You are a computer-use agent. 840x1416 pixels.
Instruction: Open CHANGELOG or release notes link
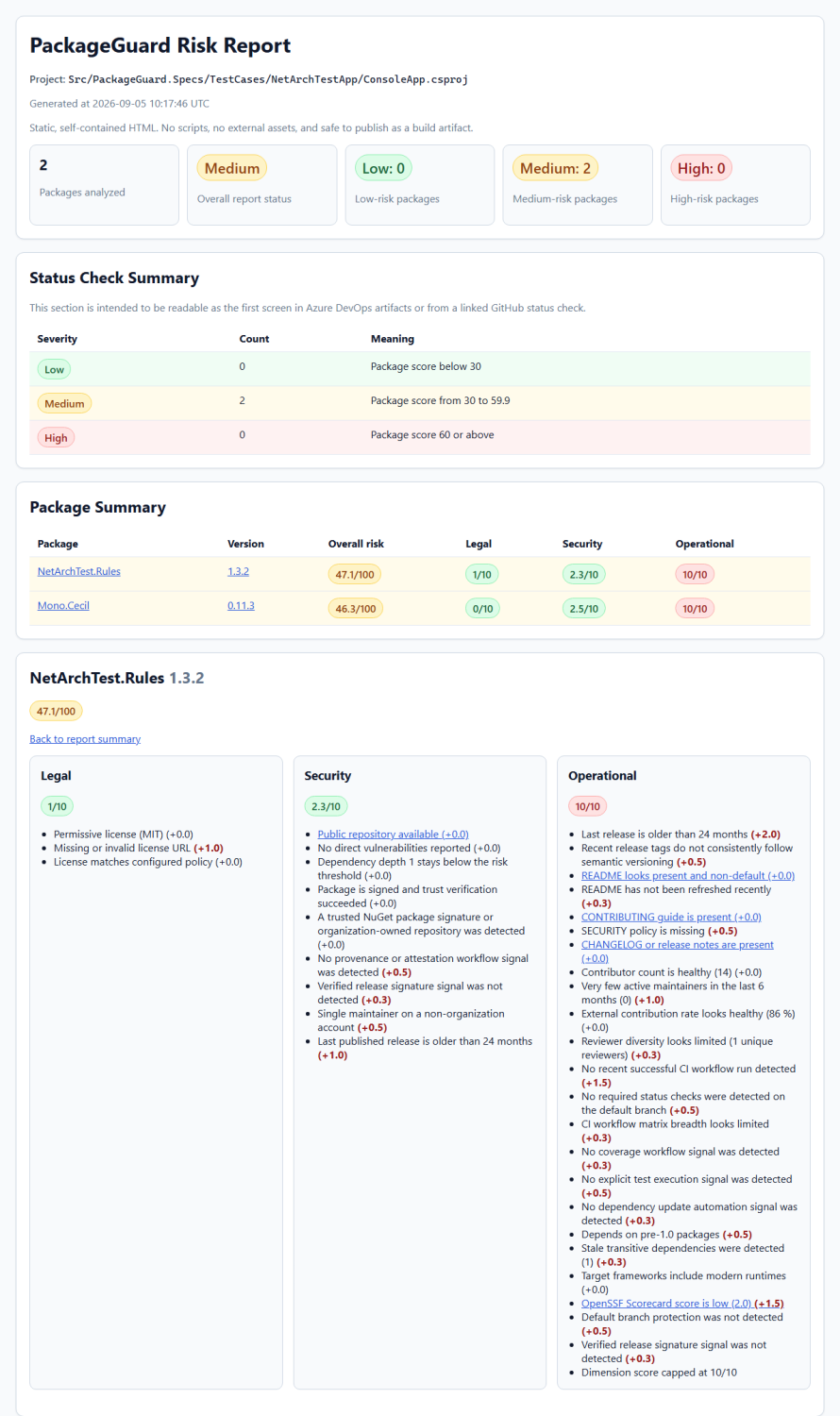pyautogui.click(x=678, y=952)
